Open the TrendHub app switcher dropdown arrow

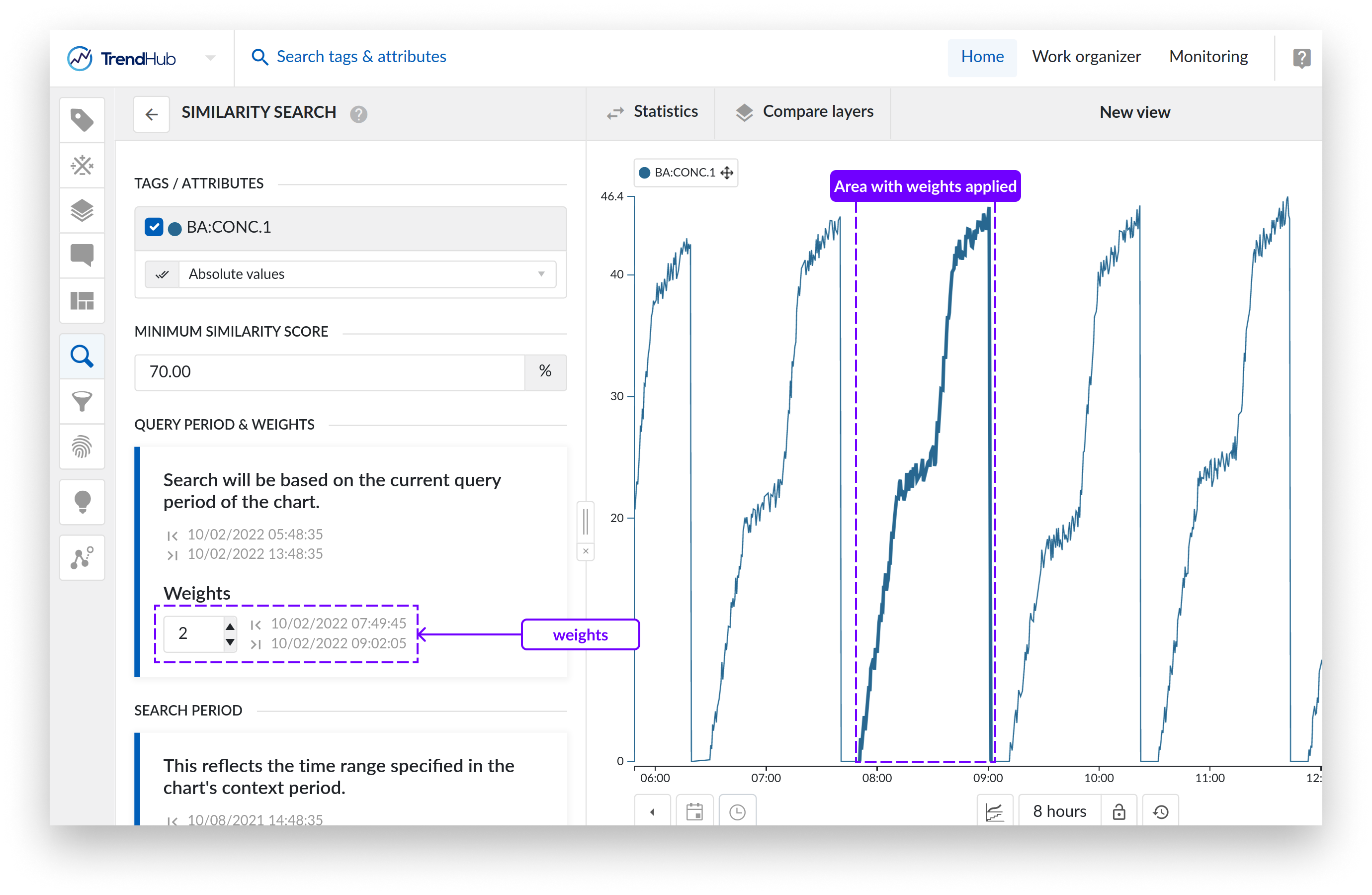point(210,58)
